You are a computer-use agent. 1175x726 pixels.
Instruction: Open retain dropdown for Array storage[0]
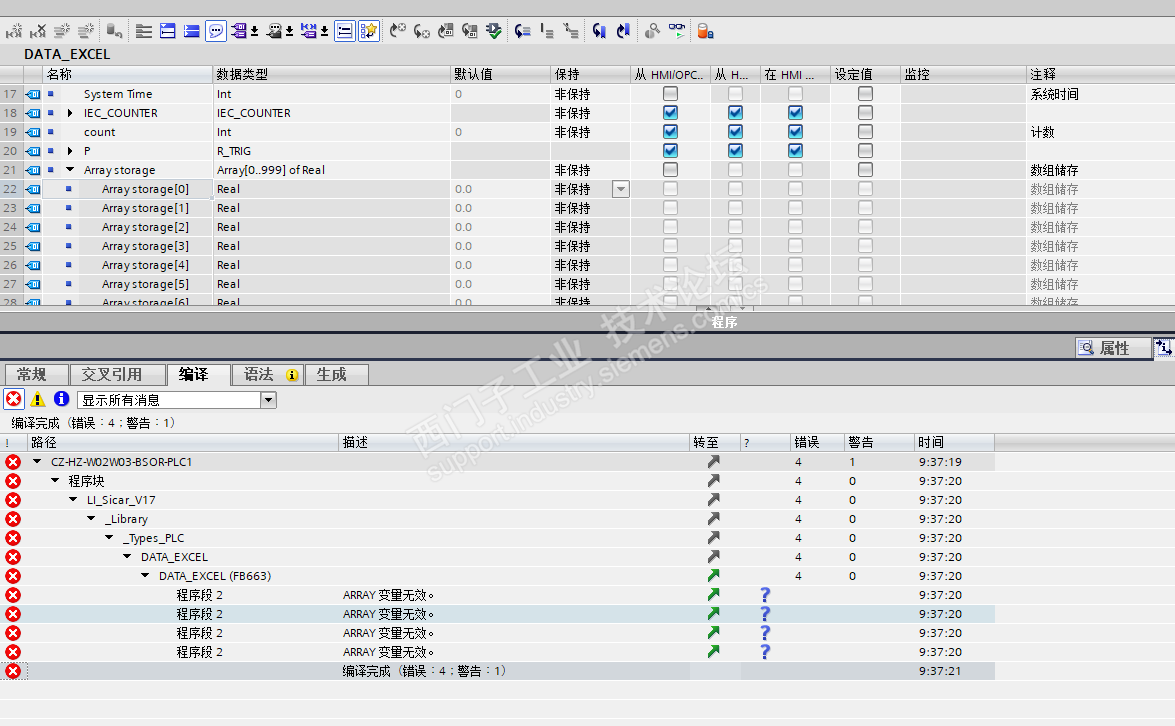pyautogui.click(x=621, y=189)
